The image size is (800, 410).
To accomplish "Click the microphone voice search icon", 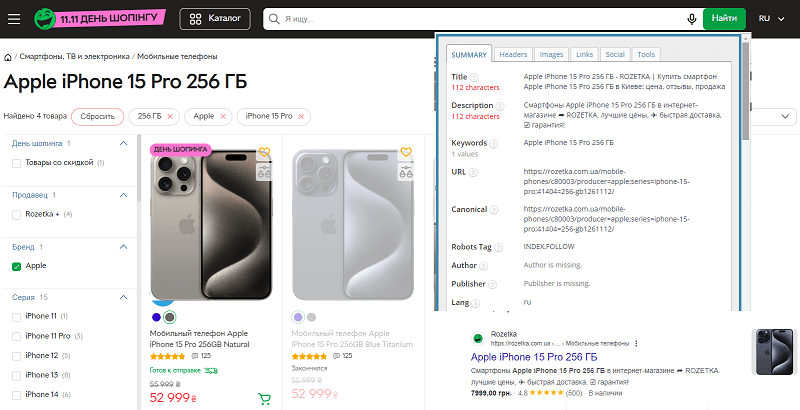I will pyautogui.click(x=691, y=19).
